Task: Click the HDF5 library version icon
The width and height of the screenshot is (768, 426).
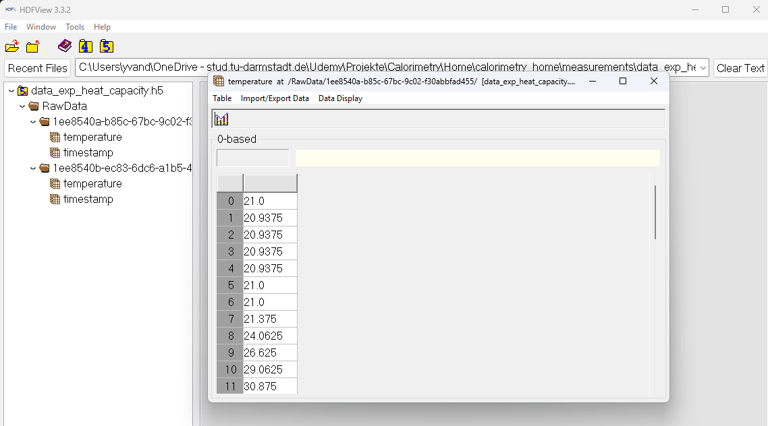Action: 106,47
